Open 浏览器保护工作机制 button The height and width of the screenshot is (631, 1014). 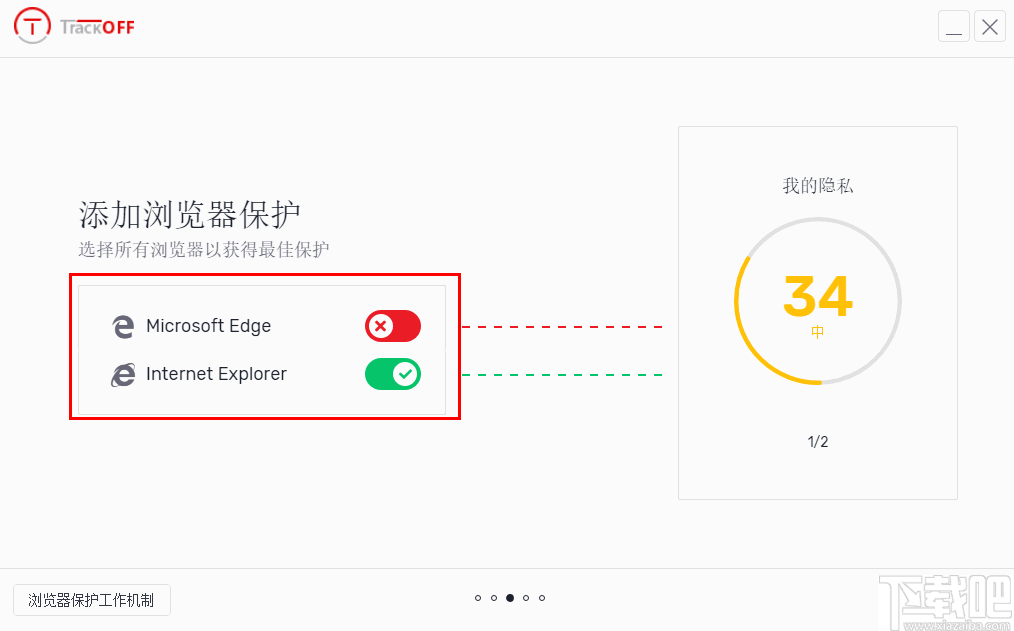point(91,600)
